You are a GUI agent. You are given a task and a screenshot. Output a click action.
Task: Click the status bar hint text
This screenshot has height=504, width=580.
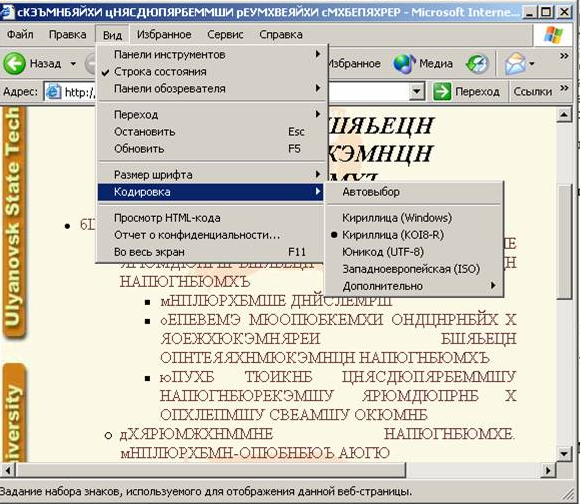pos(206,492)
